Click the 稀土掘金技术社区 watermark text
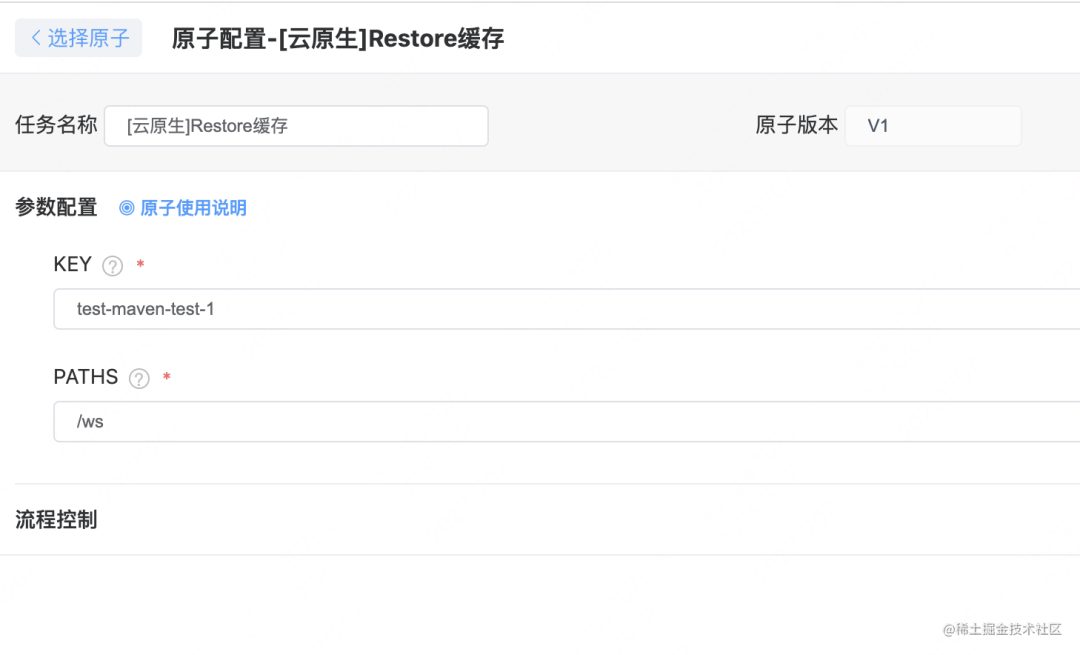This screenshot has height=655, width=1080. 1005,630
